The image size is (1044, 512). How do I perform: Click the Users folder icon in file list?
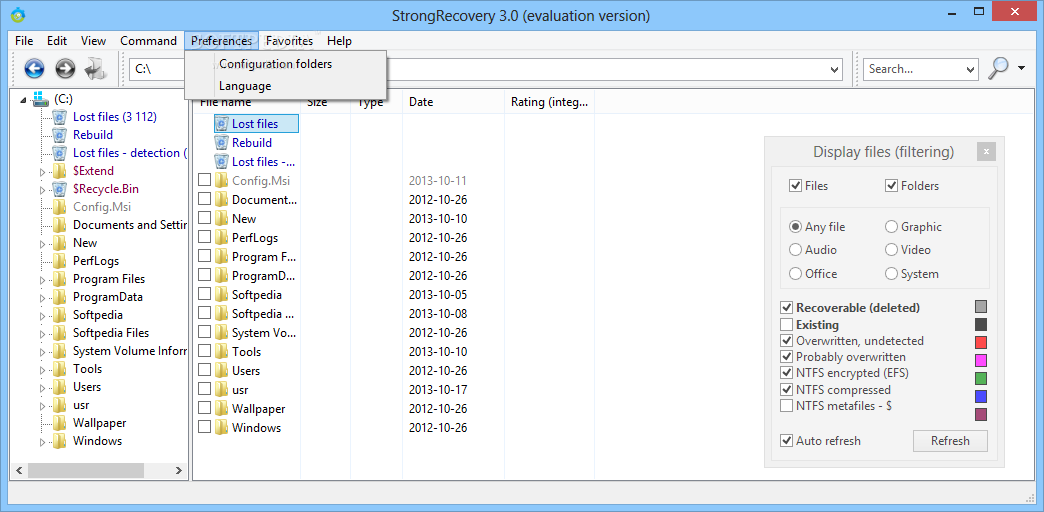pos(222,371)
